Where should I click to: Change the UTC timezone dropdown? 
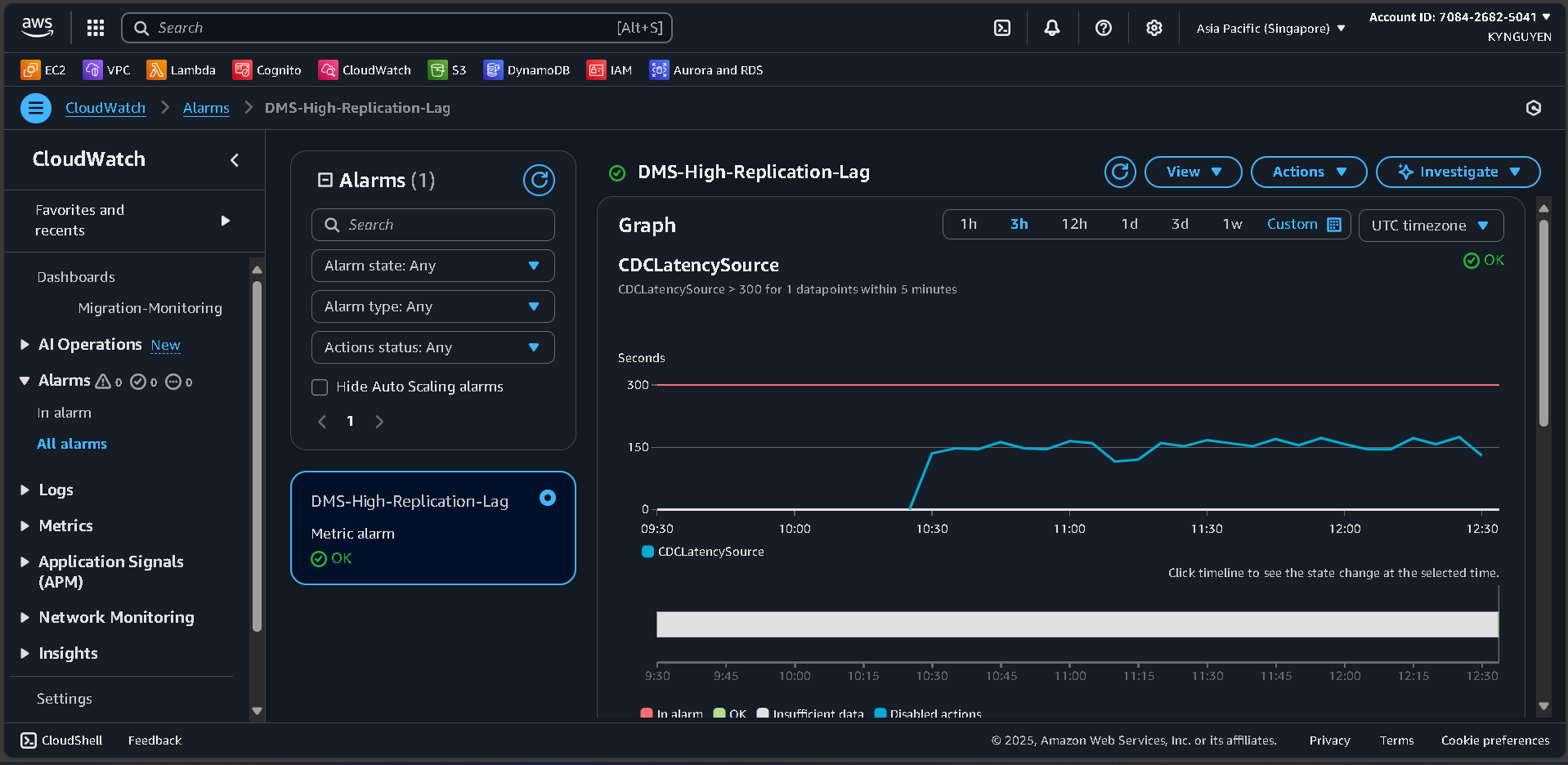point(1431,225)
